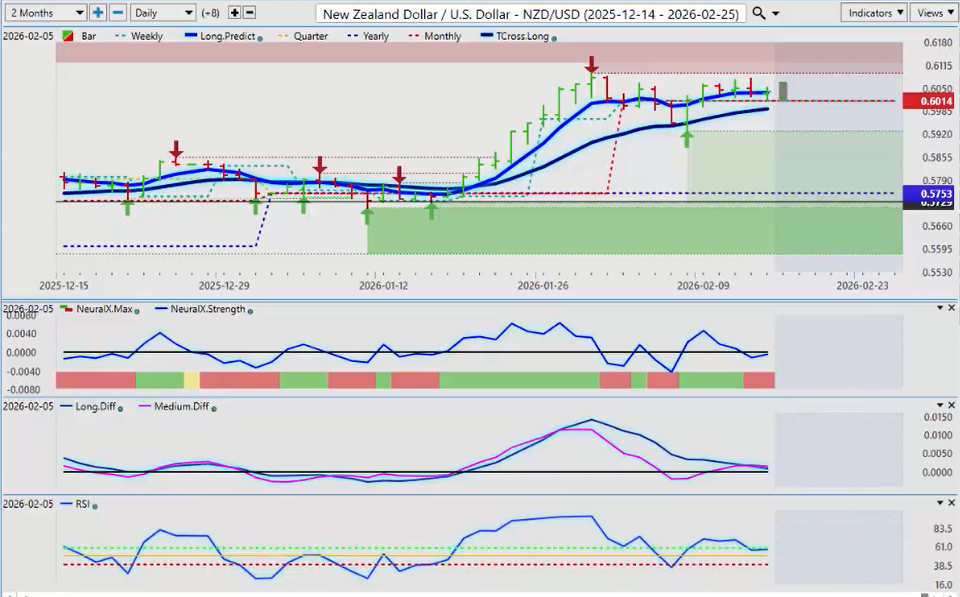Viewport: 960px width, 597px height.
Task: Close the RSI indicator panel
Action: tap(951, 502)
